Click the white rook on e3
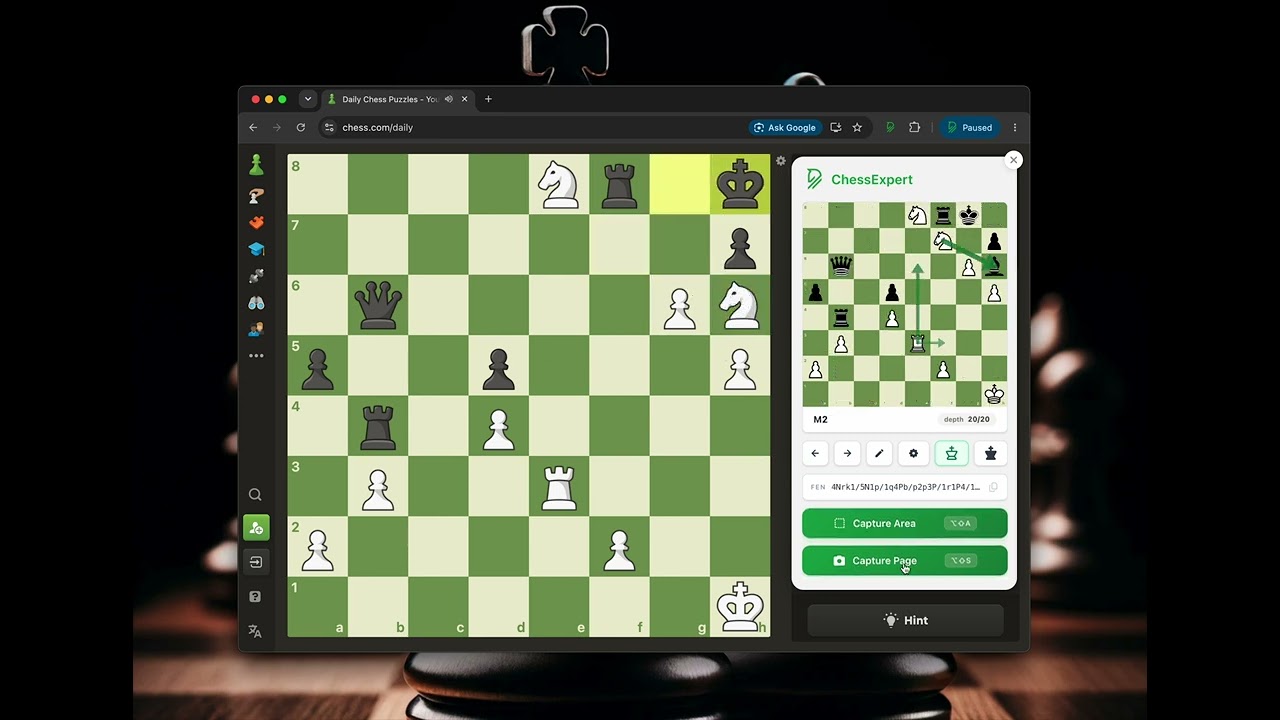 pos(559,486)
